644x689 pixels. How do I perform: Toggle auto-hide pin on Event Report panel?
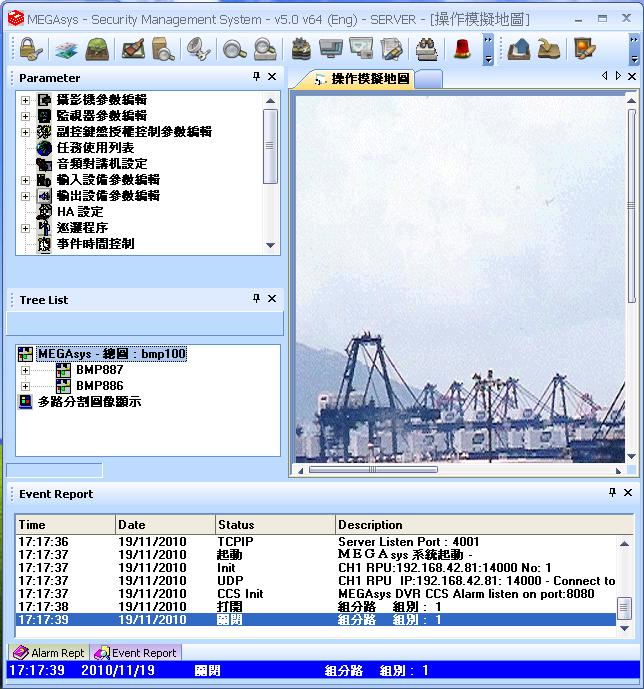612,493
